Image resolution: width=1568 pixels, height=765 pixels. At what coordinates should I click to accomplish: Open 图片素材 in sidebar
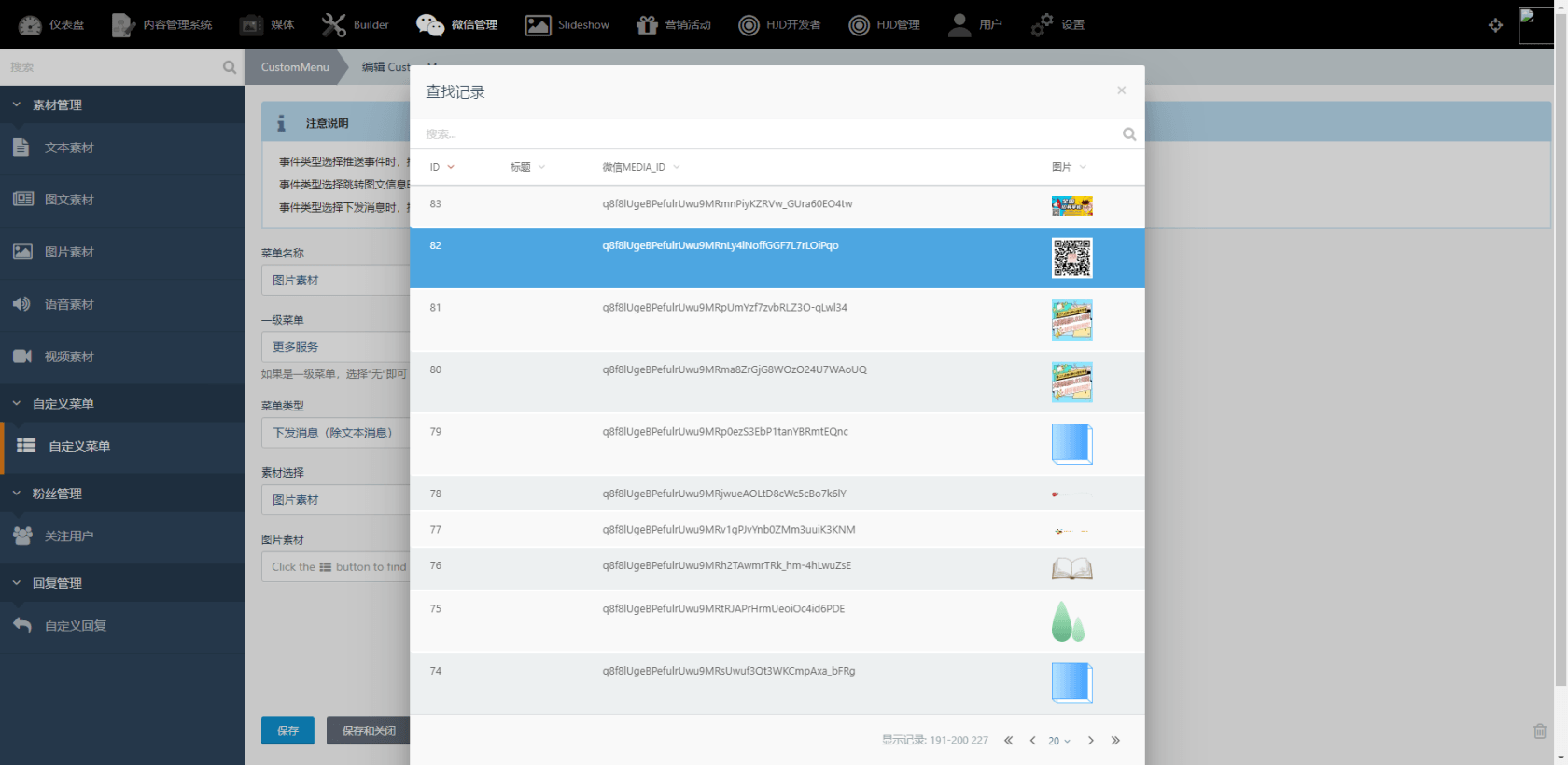point(122,252)
